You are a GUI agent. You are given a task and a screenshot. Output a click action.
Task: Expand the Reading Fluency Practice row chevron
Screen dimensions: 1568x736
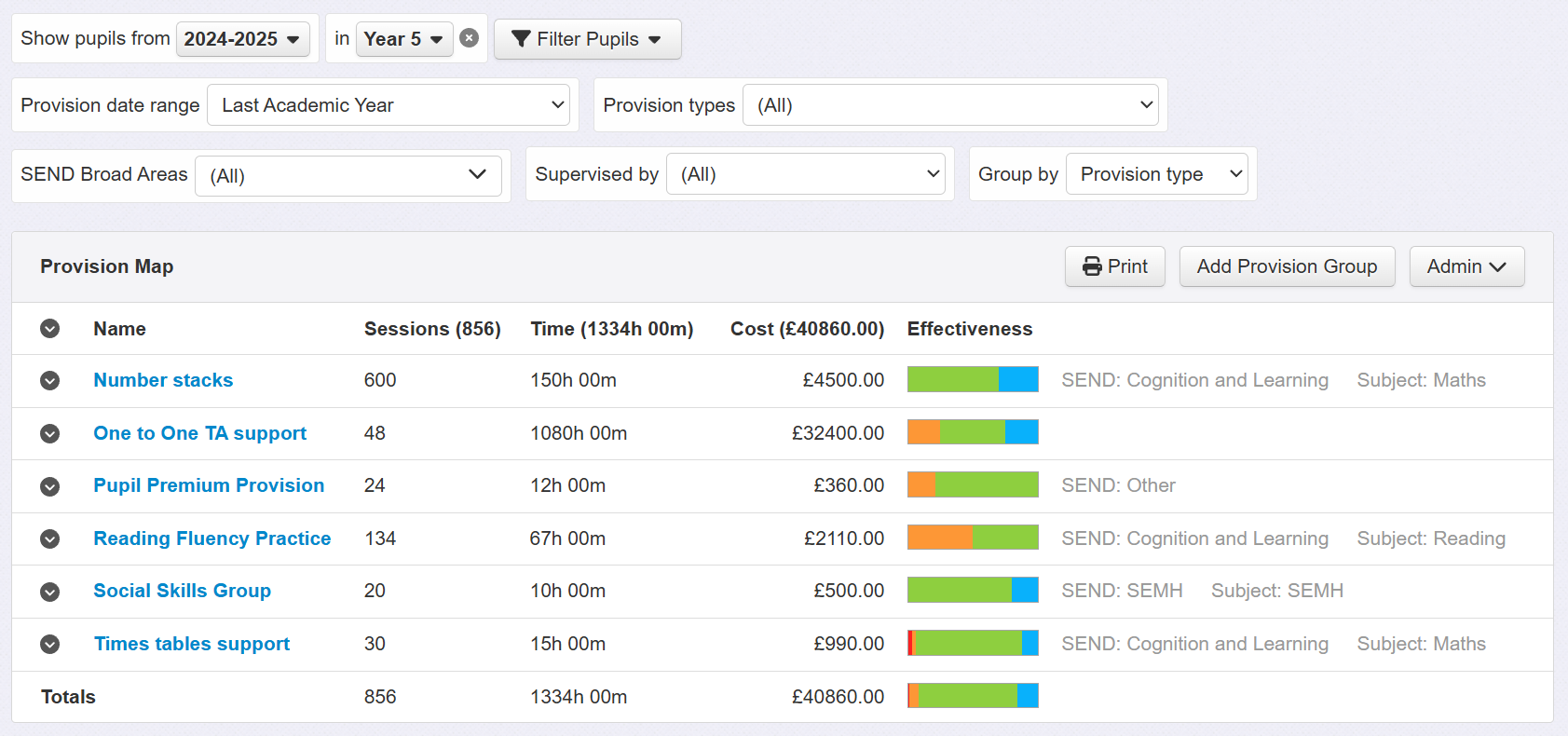[x=50, y=538]
